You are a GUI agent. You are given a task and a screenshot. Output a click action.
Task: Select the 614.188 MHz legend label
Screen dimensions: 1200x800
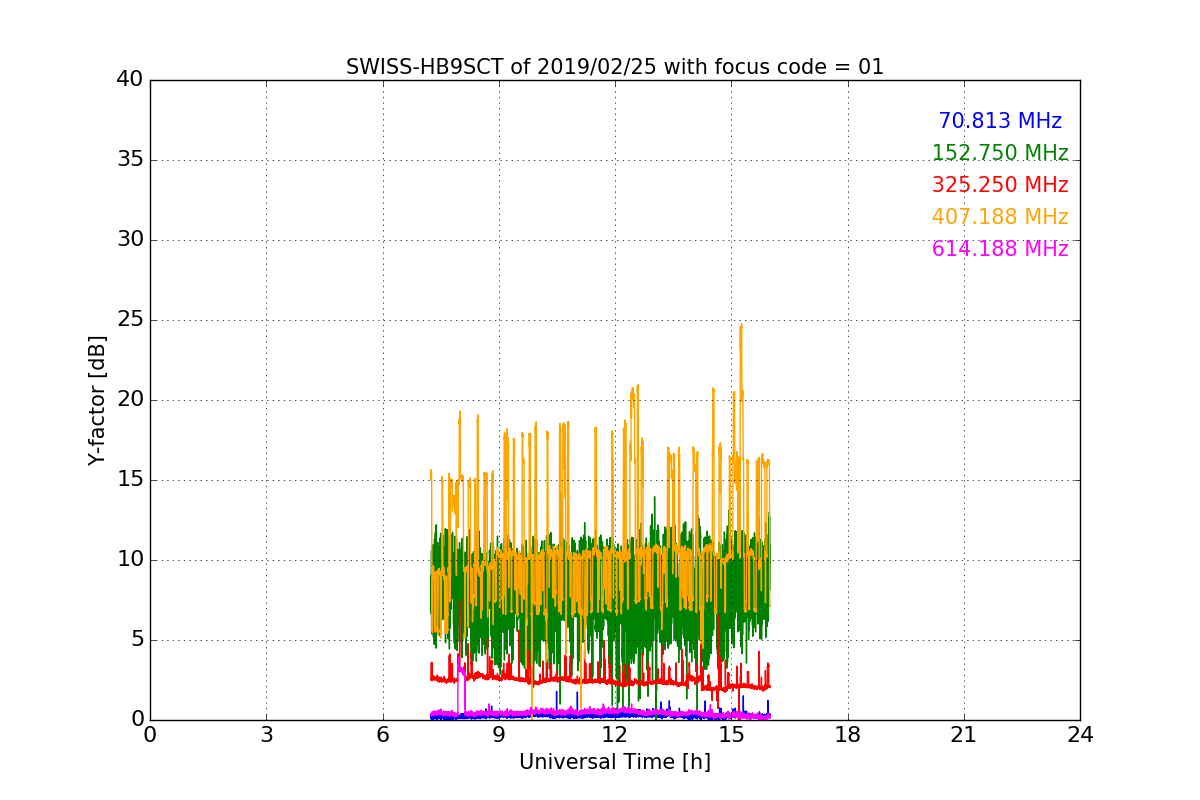click(1000, 249)
